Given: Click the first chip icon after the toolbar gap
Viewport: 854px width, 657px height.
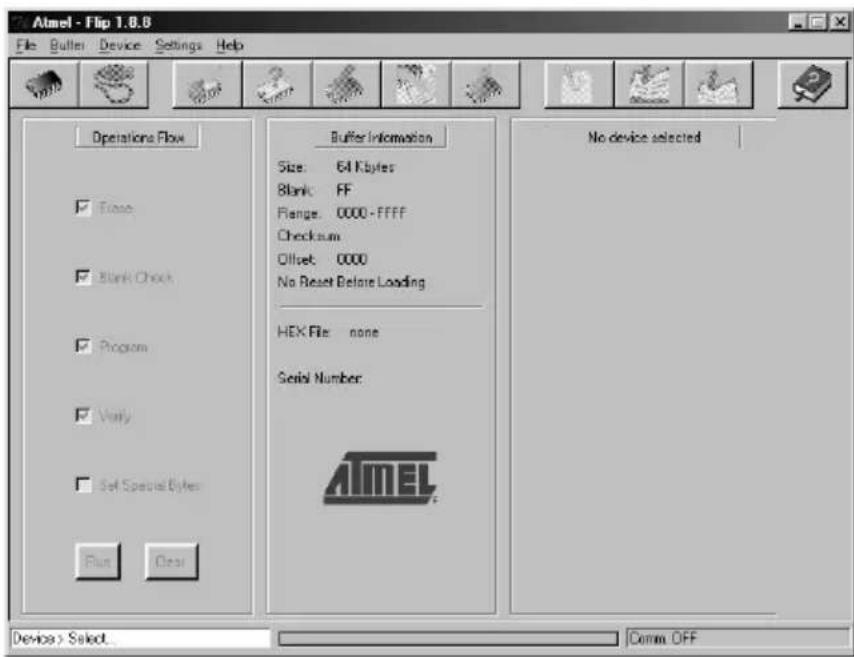Looking at the screenshot, I should [x=207, y=84].
